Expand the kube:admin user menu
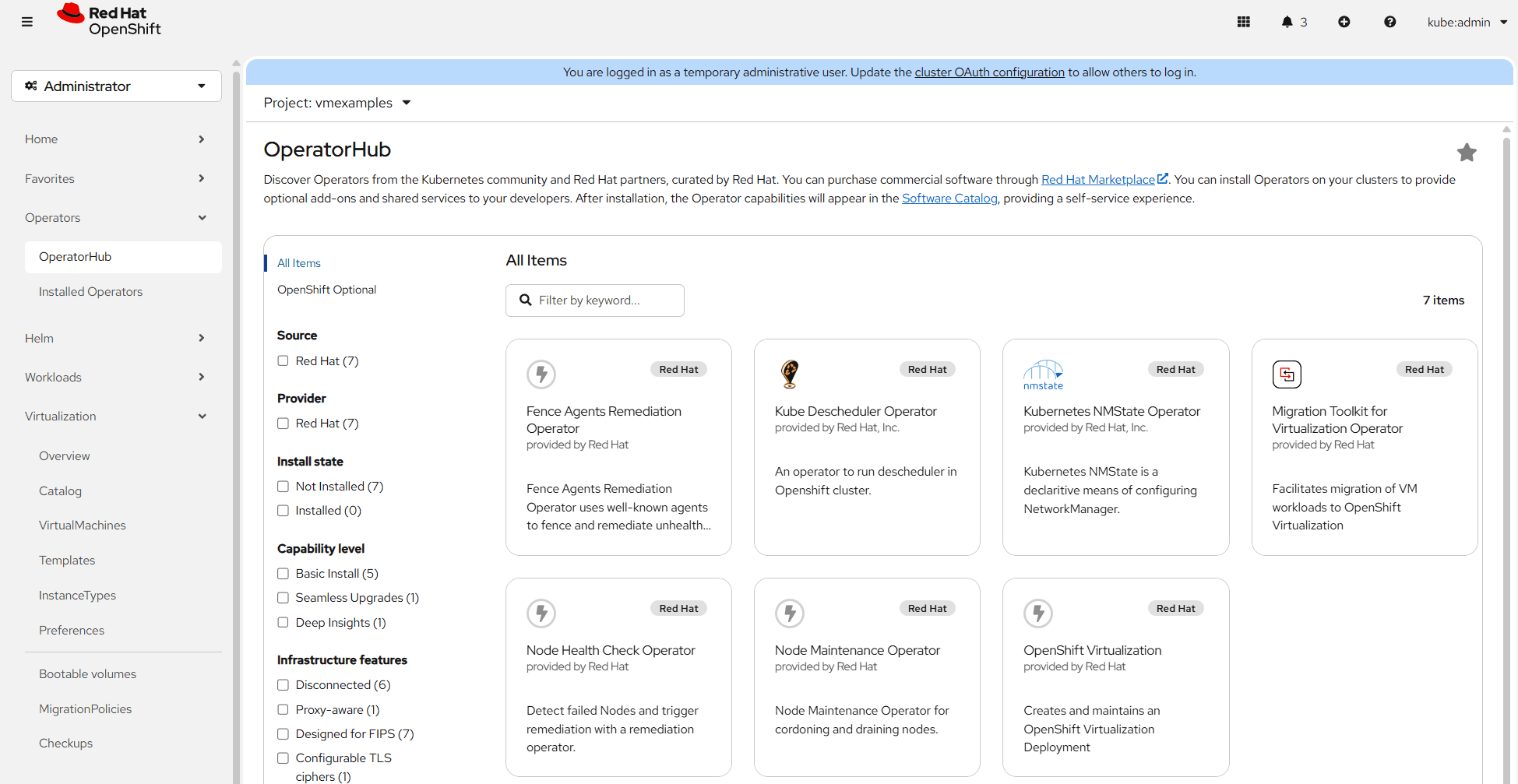Viewport: 1518px width, 784px height. (1467, 22)
